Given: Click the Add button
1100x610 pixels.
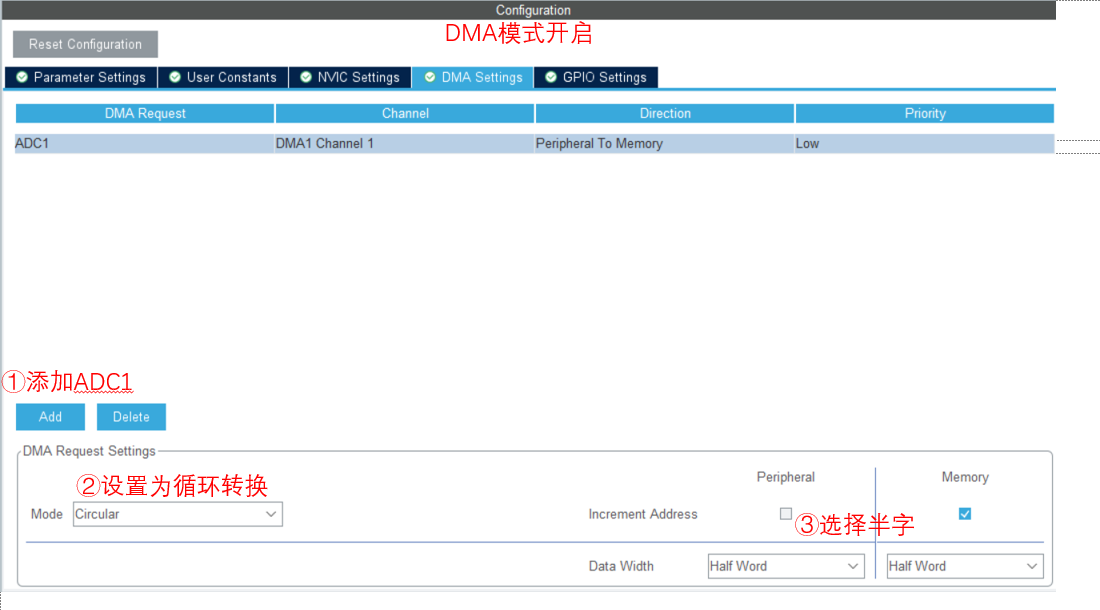Looking at the screenshot, I should pos(50,416).
